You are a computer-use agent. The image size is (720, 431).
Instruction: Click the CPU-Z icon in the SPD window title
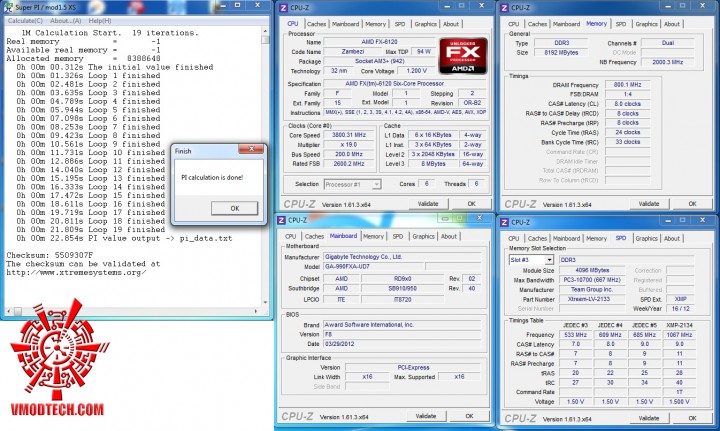(x=505, y=223)
